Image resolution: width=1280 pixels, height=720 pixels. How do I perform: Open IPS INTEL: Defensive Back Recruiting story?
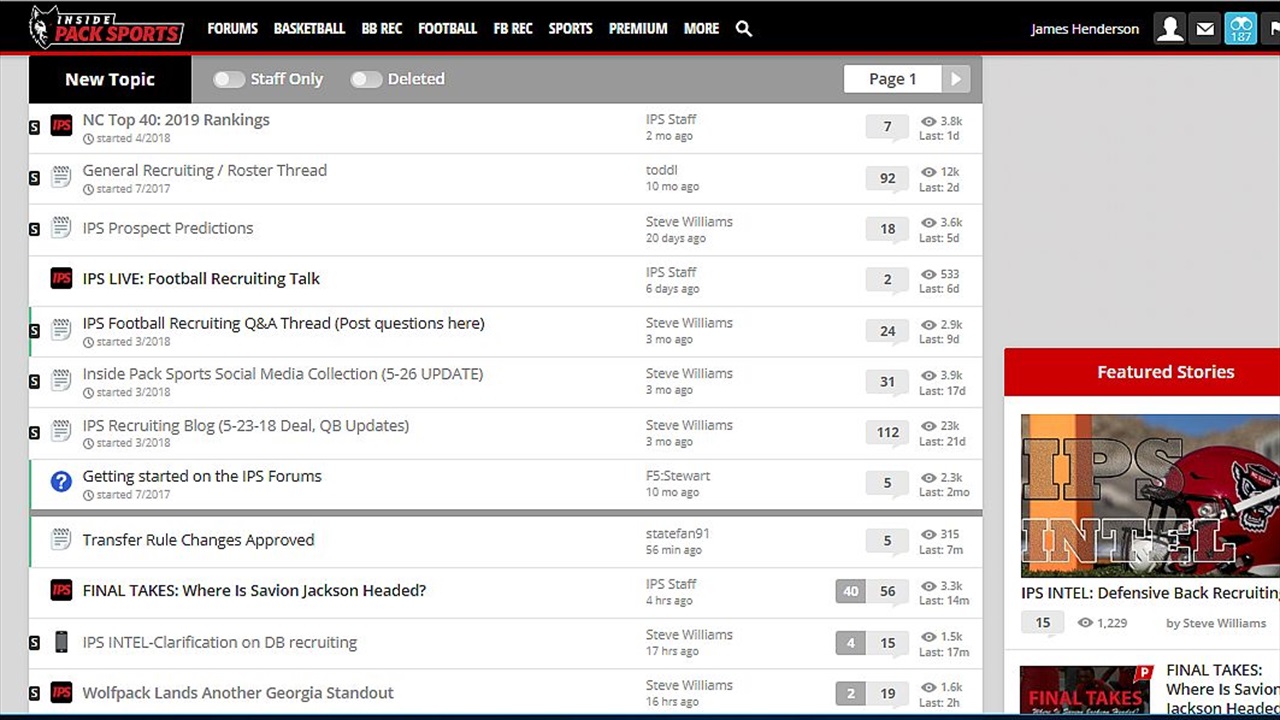coord(1150,593)
